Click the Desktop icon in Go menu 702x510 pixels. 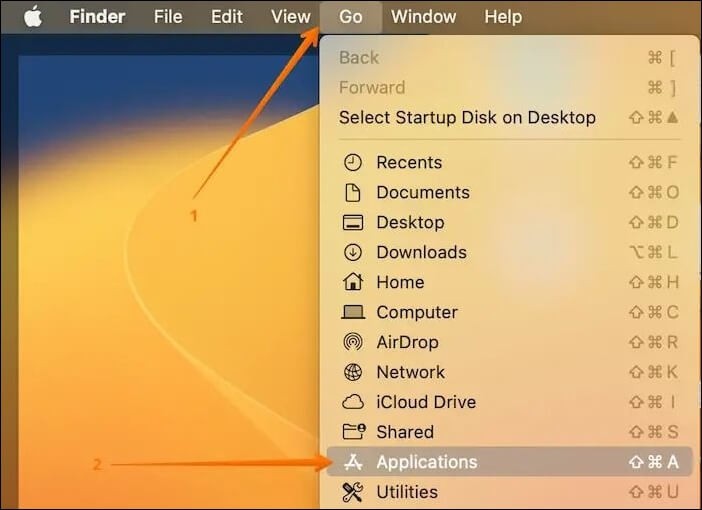352,222
